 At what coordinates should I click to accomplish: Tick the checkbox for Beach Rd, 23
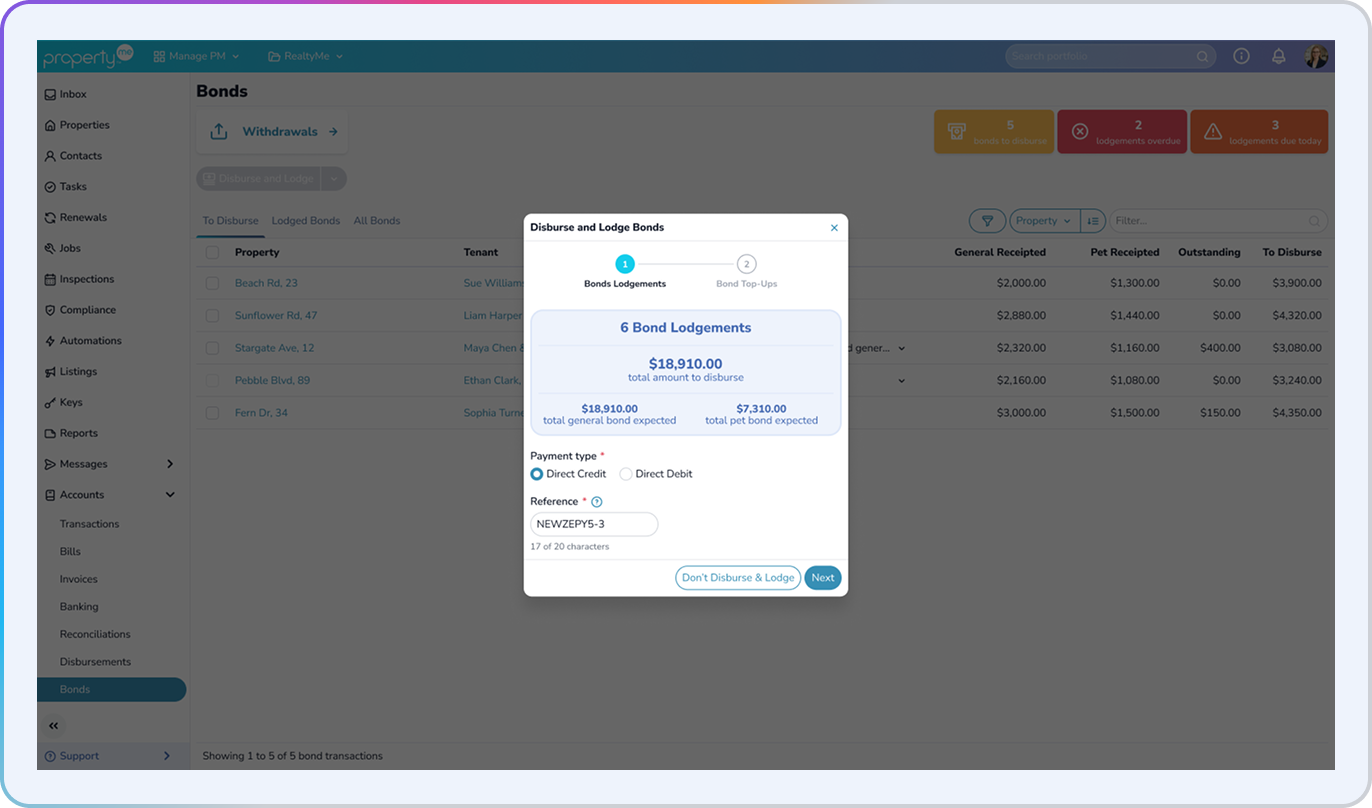point(212,283)
